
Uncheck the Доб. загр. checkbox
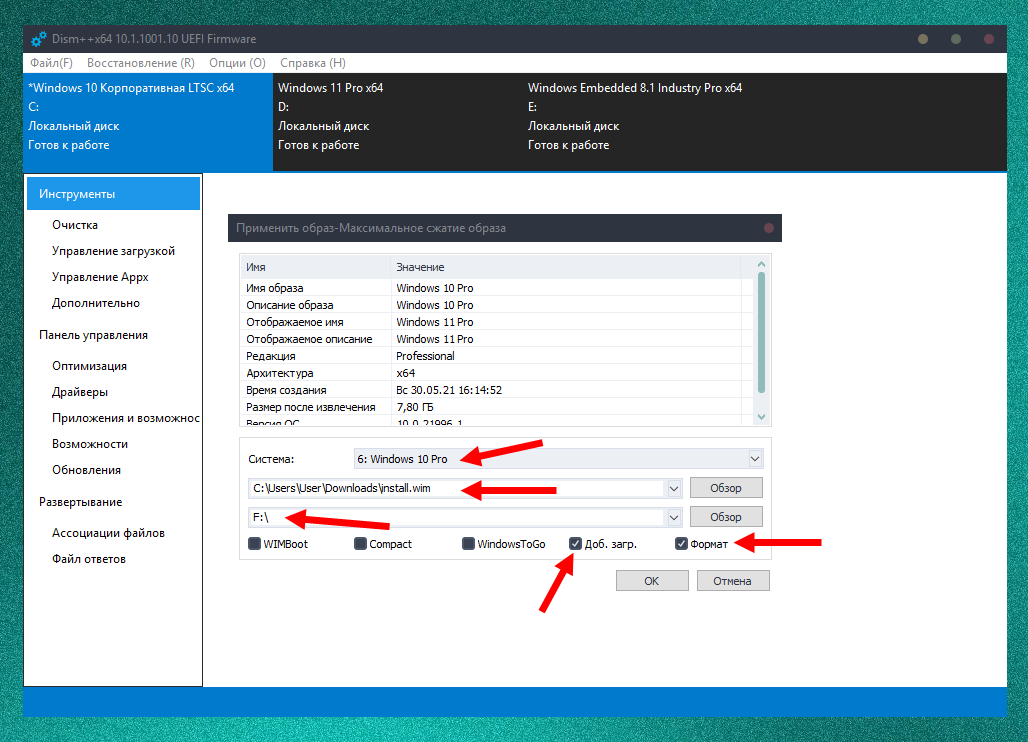pyautogui.click(x=575, y=543)
